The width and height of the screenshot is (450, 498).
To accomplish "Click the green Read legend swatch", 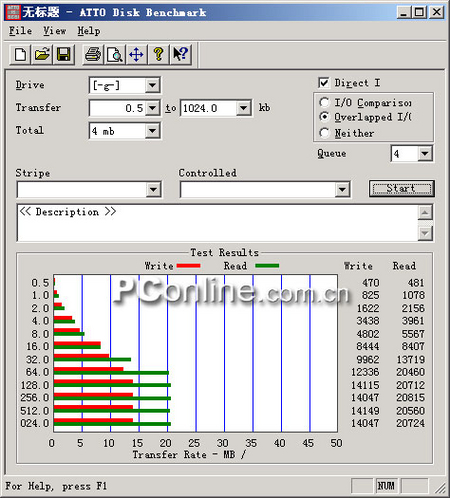I will [267, 266].
